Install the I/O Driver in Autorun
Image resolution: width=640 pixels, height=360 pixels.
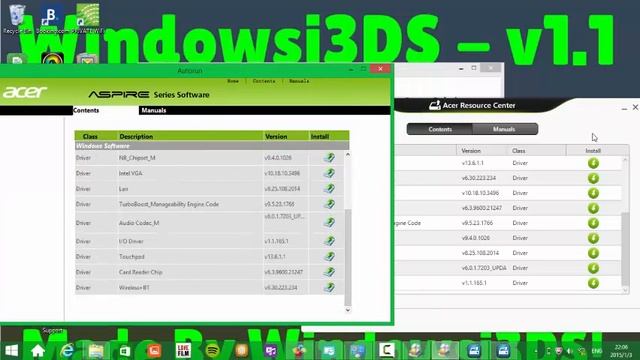(x=329, y=241)
